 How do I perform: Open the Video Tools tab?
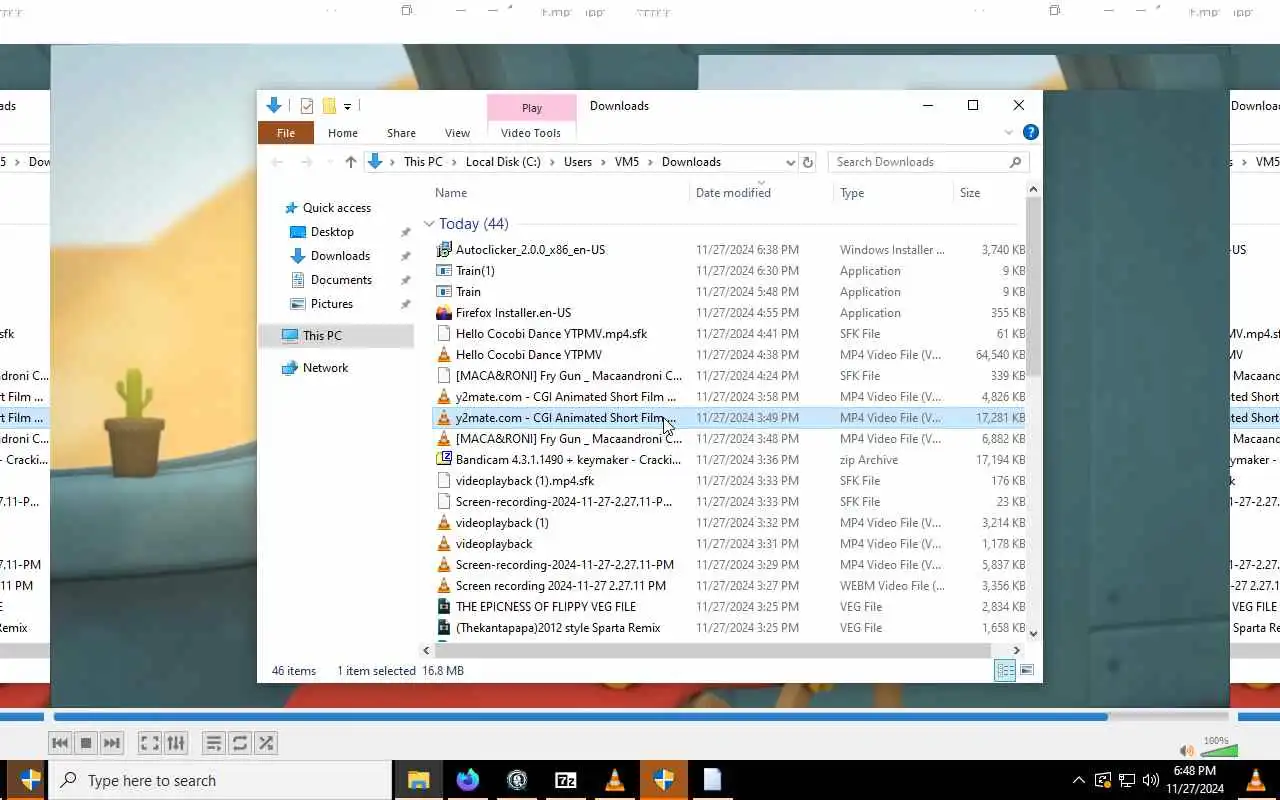pyautogui.click(x=531, y=133)
